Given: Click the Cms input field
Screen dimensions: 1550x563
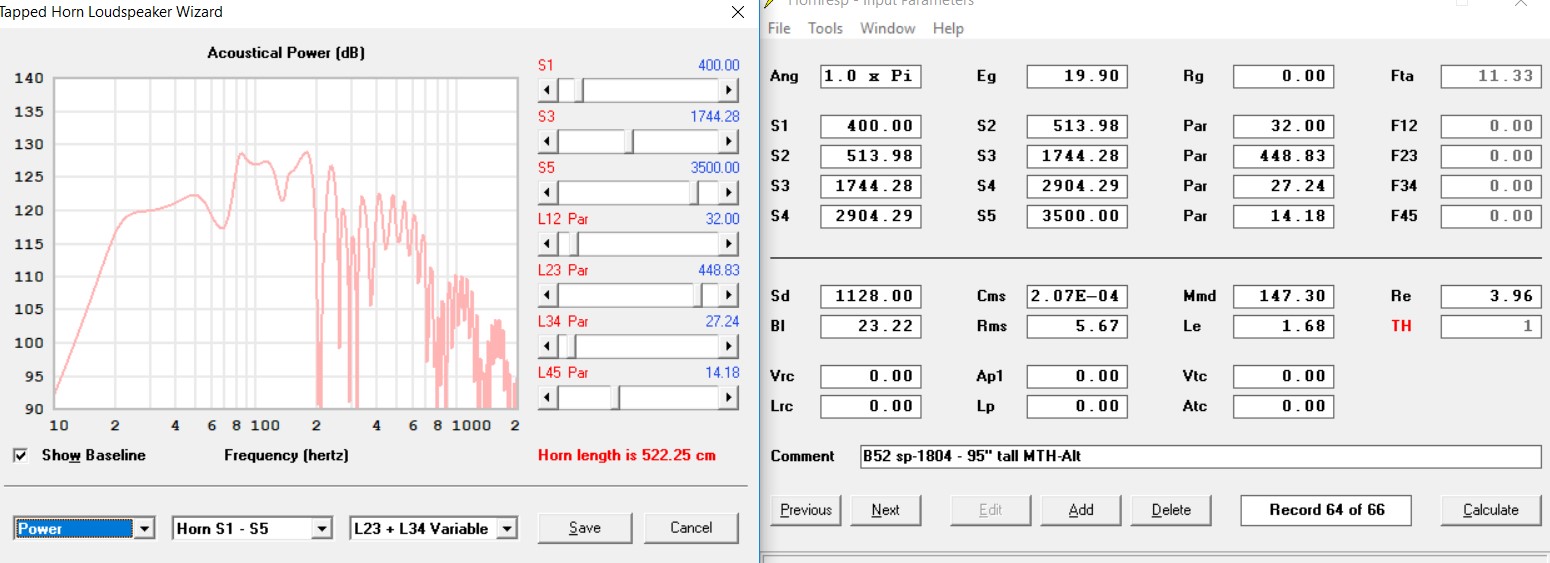Looking at the screenshot, I should click(x=1077, y=296).
